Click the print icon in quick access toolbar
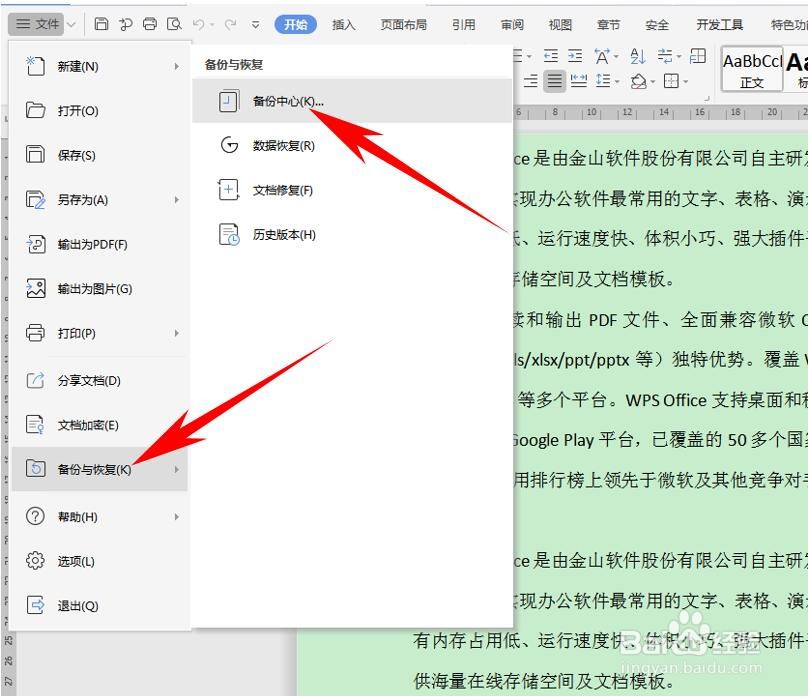The height and width of the screenshot is (696, 808). [150, 24]
